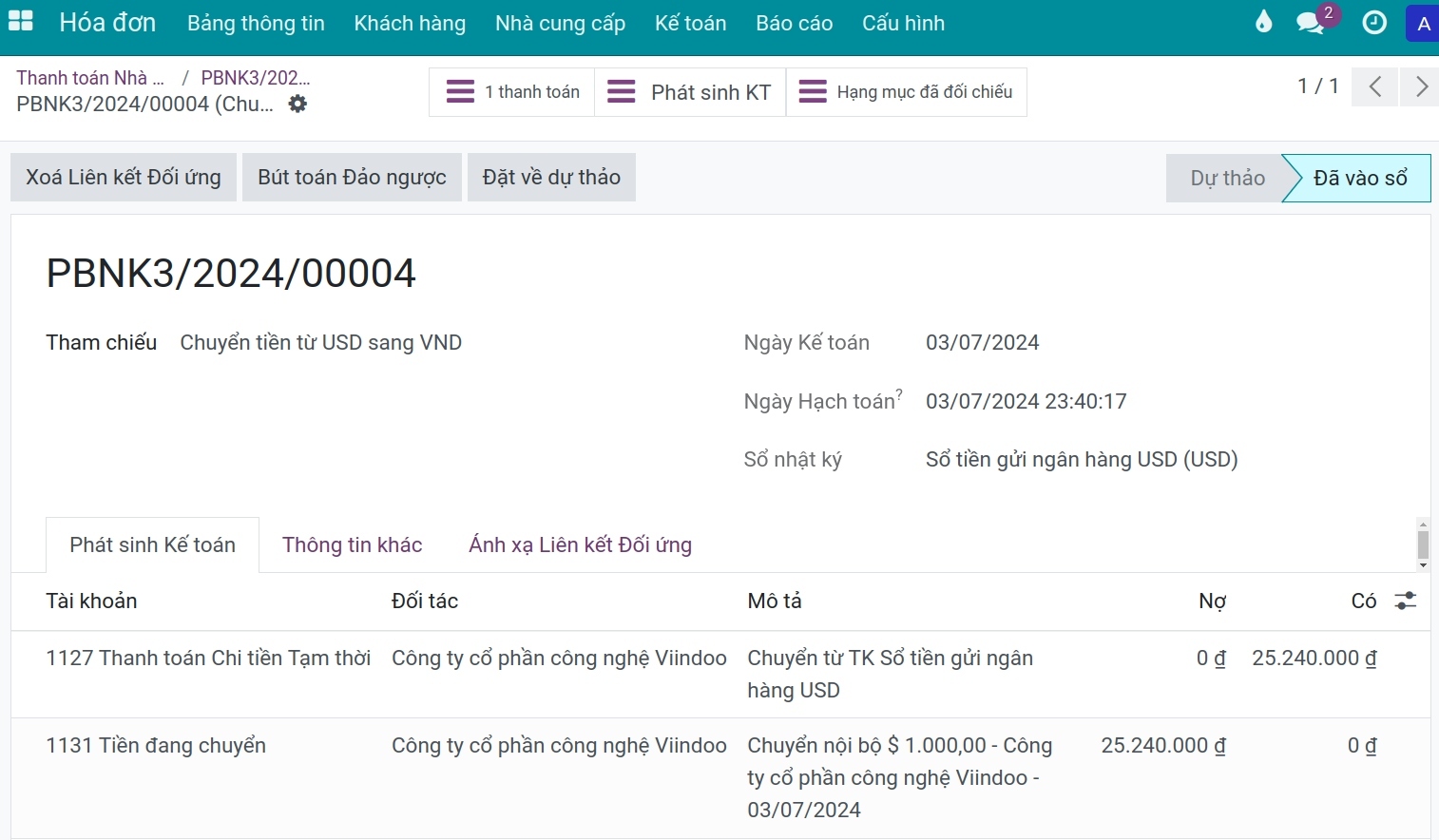Click reference Chuyển tiền từ USD sang VND
Image resolution: width=1439 pixels, height=840 pixels.
[x=321, y=343]
